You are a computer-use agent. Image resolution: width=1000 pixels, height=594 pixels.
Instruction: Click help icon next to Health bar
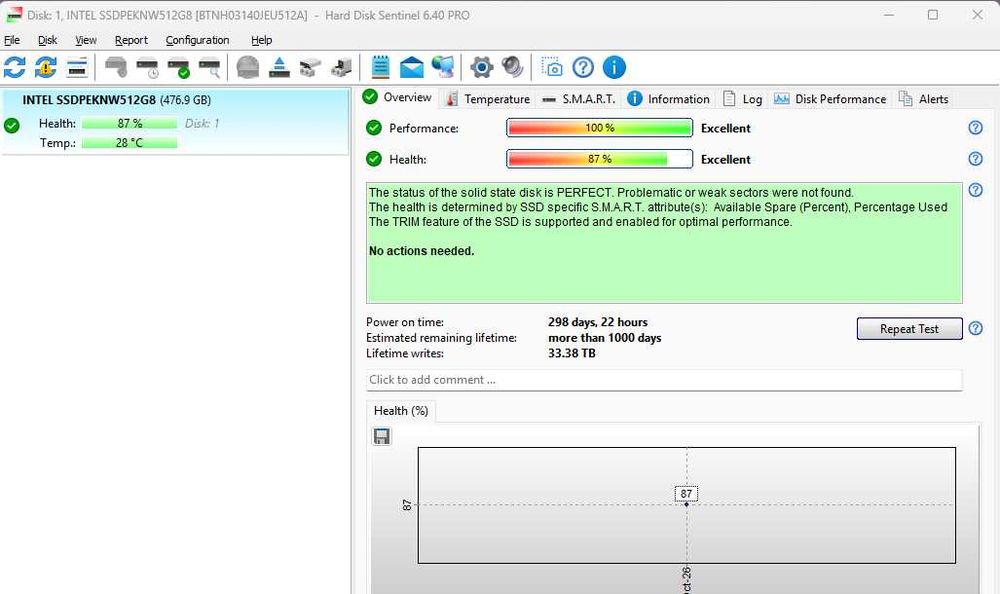(975, 158)
